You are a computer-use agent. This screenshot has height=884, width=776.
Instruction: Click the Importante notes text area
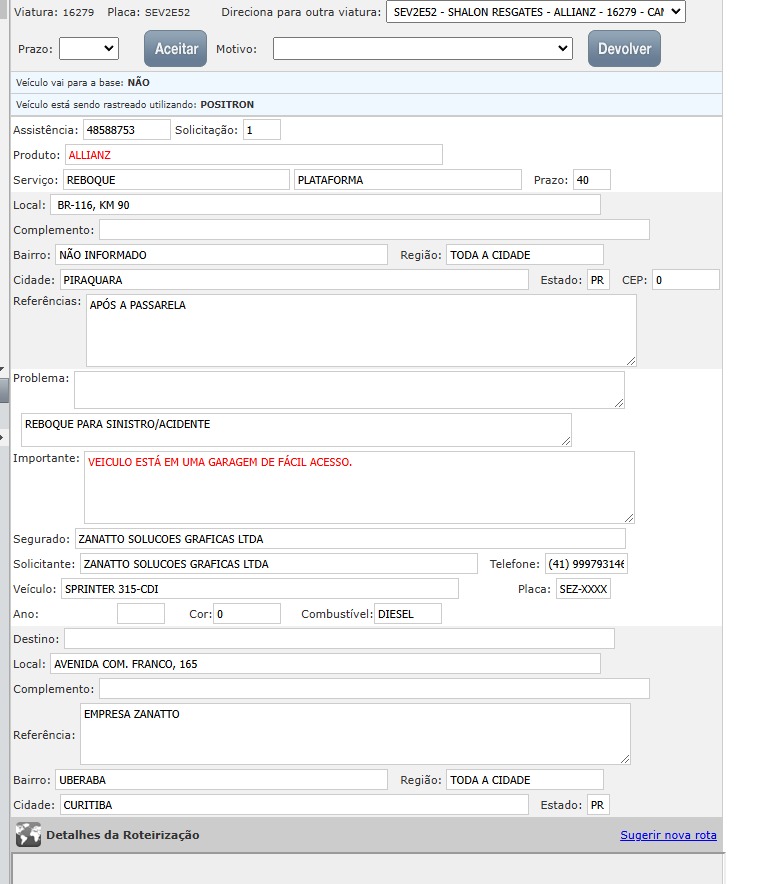click(358, 487)
